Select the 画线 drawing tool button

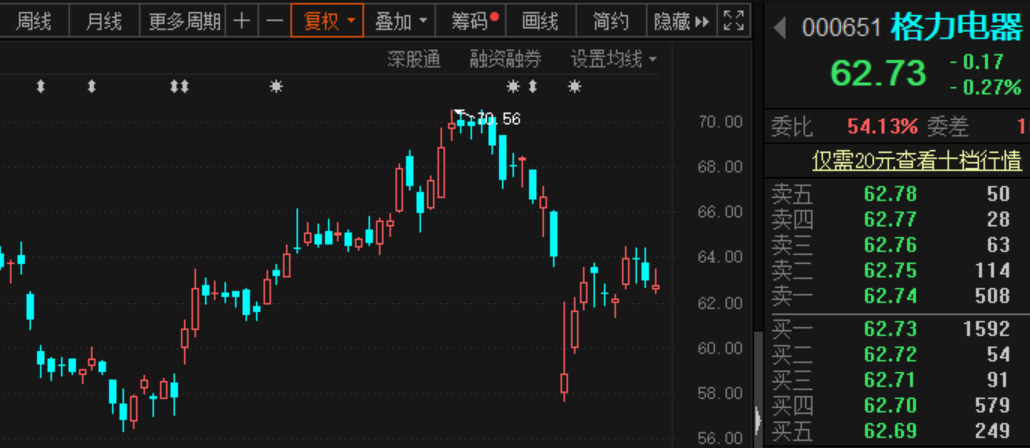540,21
